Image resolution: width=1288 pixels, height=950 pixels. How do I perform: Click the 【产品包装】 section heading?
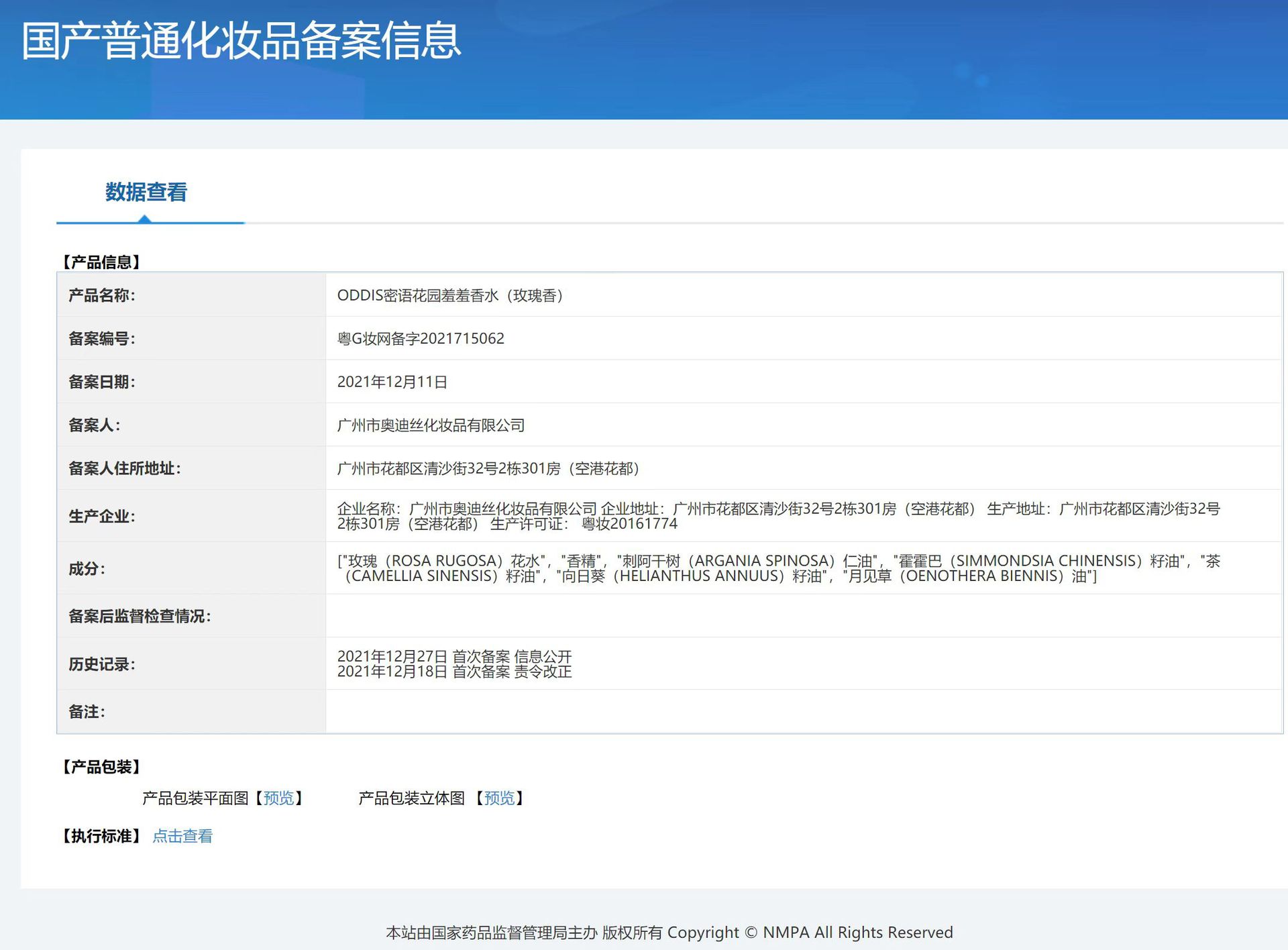(x=101, y=767)
